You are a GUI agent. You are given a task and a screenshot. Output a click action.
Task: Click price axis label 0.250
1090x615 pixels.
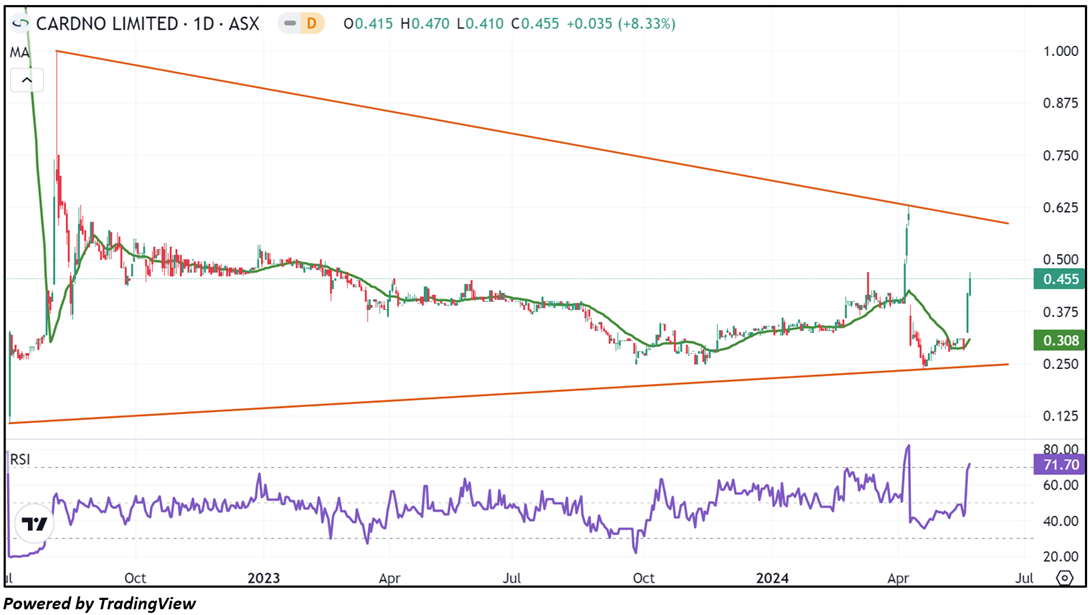coord(1061,363)
